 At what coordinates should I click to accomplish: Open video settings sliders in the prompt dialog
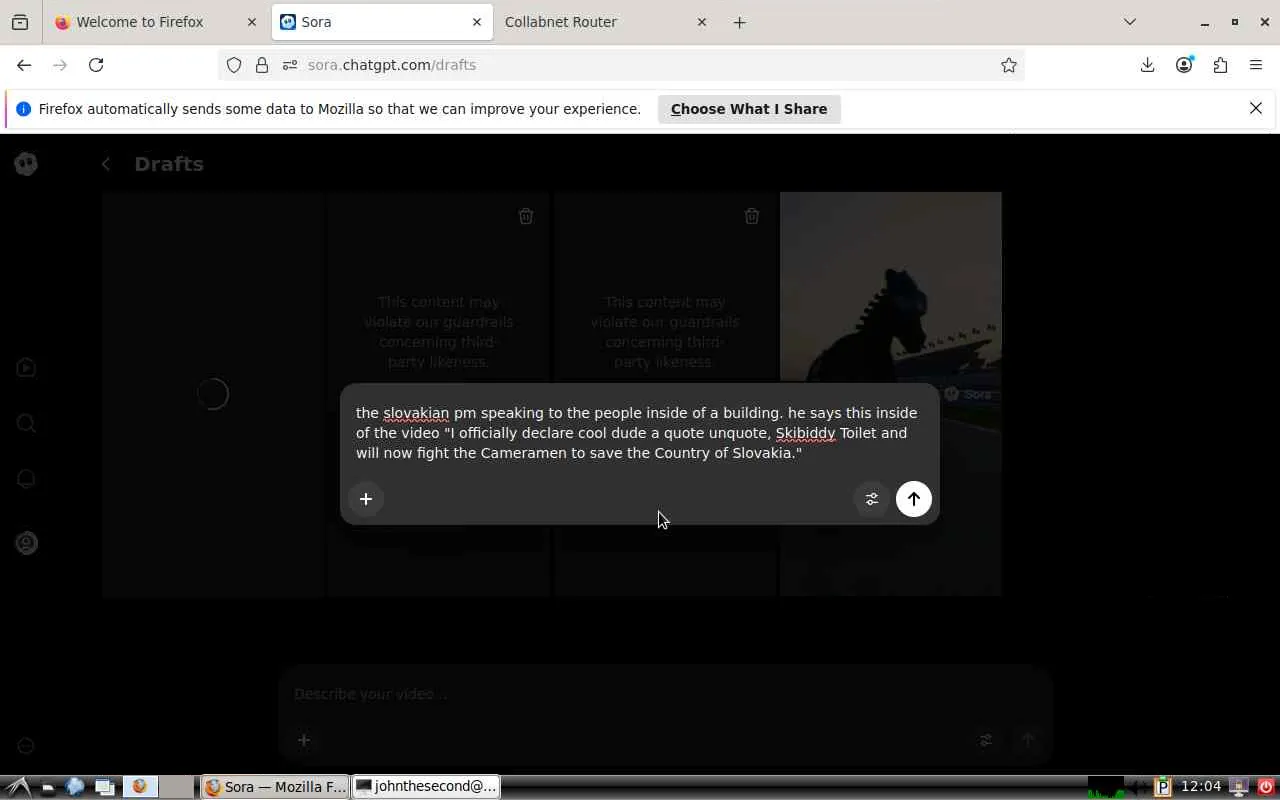(x=872, y=499)
